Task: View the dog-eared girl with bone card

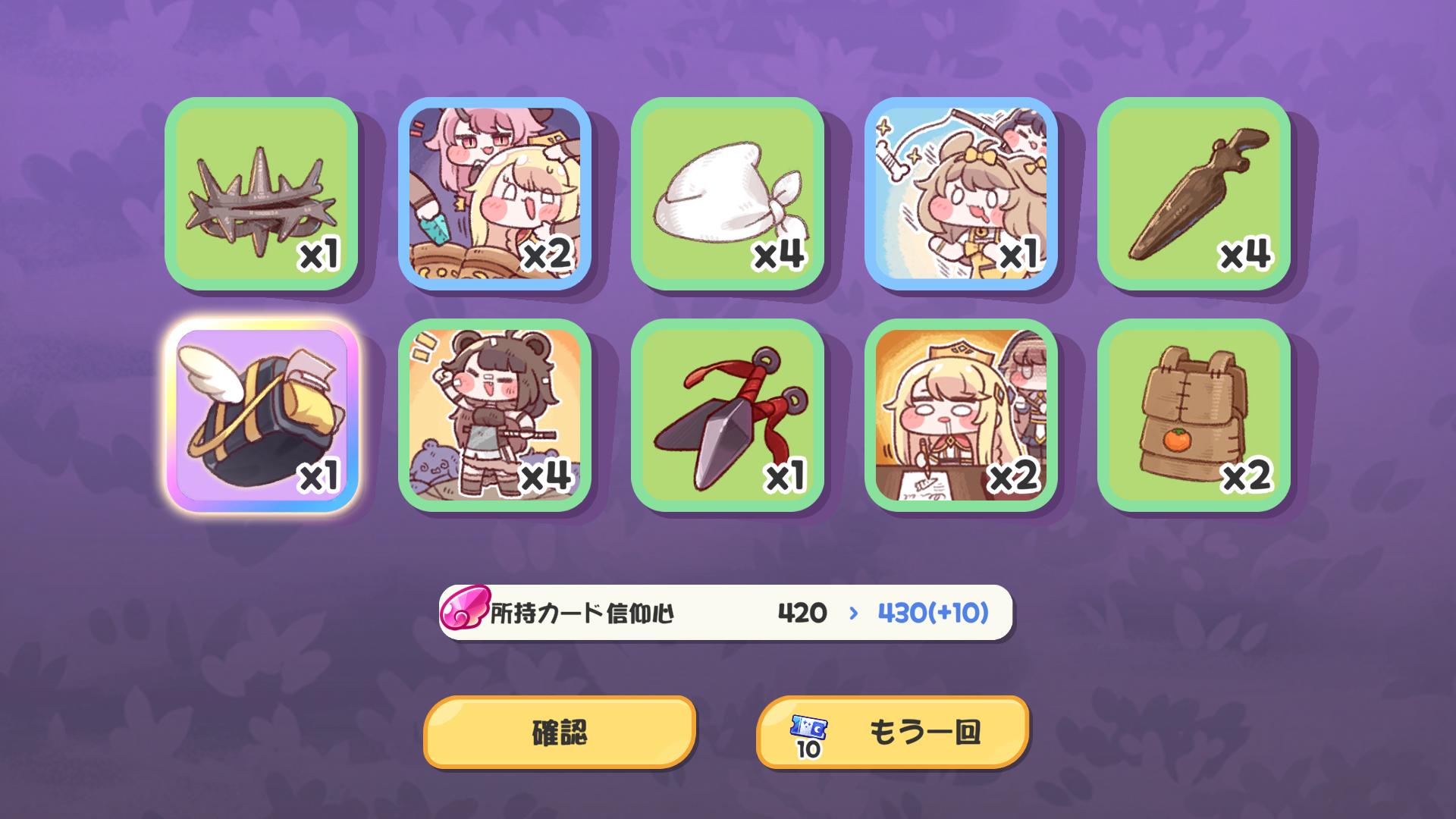Action: tap(961, 193)
